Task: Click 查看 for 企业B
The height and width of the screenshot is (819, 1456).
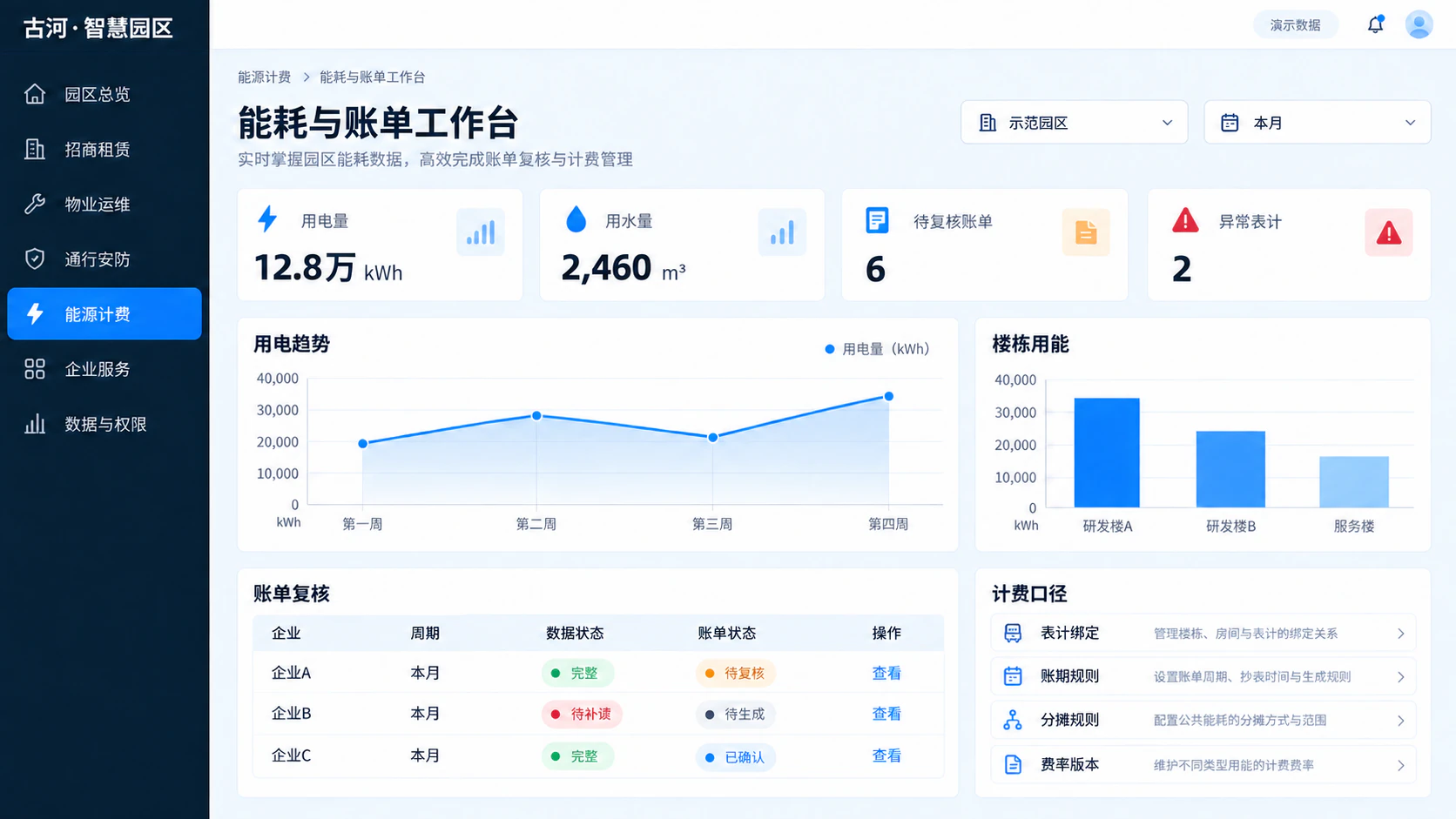Action: [x=886, y=714]
